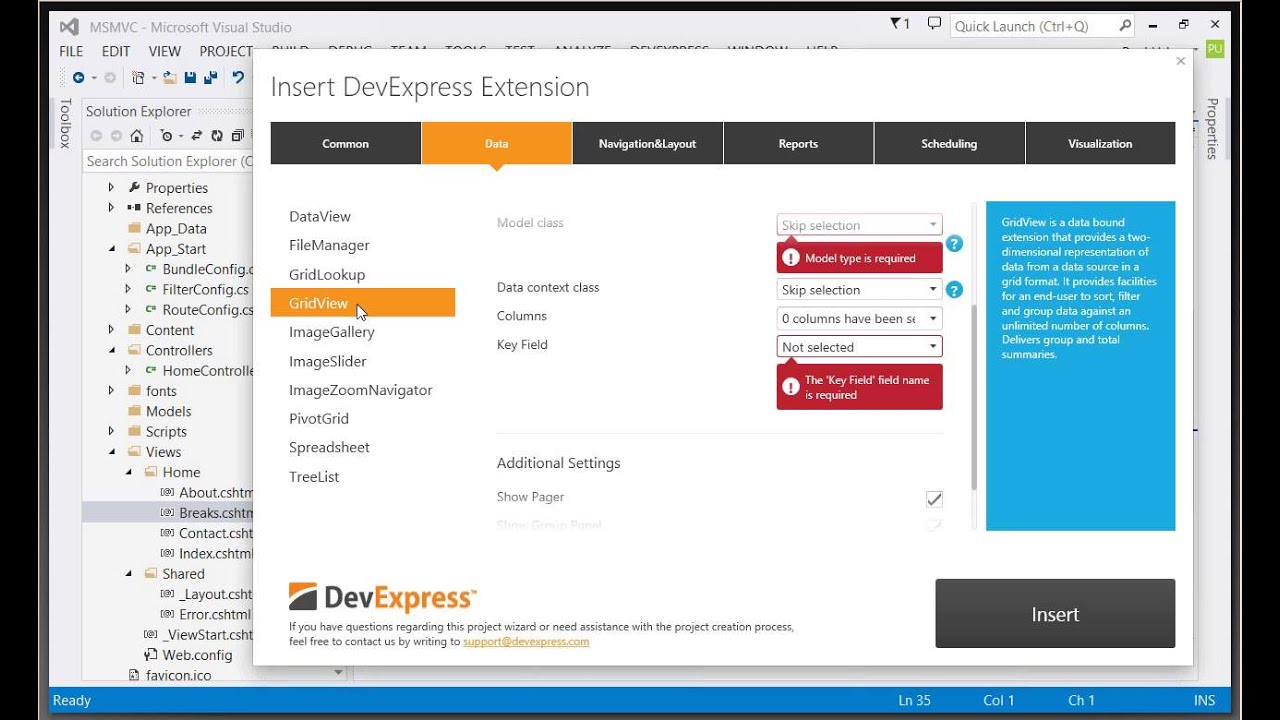Open the Navigate Backward history dropdown arrow

94,78
